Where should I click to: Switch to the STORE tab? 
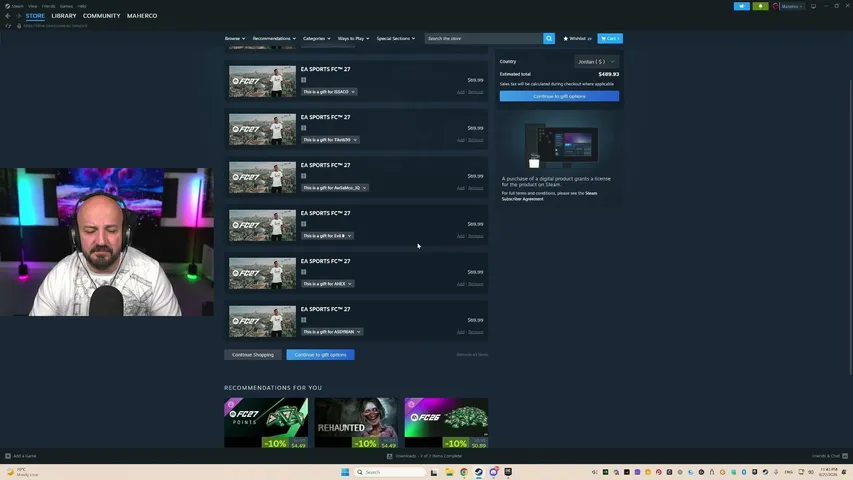point(35,16)
